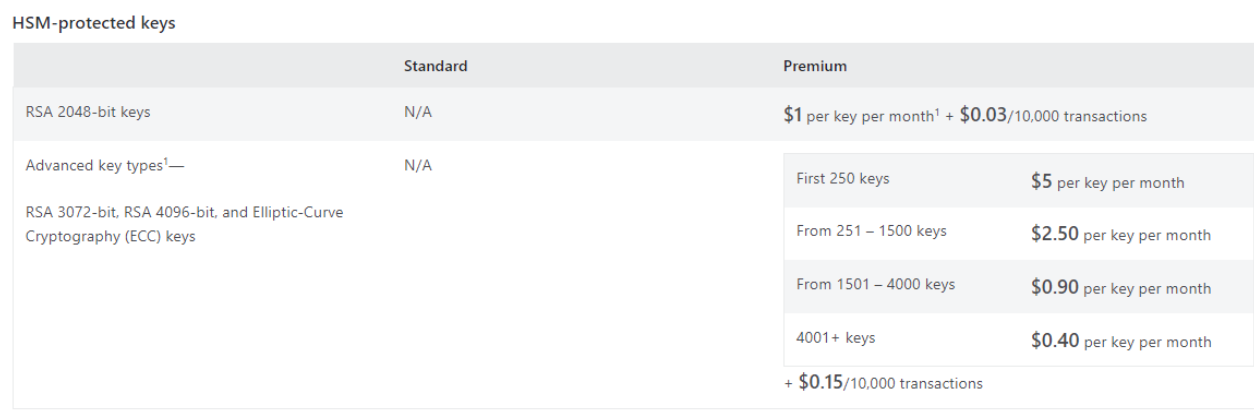Click N/A in the Advanced key types row

click(418, 166)
